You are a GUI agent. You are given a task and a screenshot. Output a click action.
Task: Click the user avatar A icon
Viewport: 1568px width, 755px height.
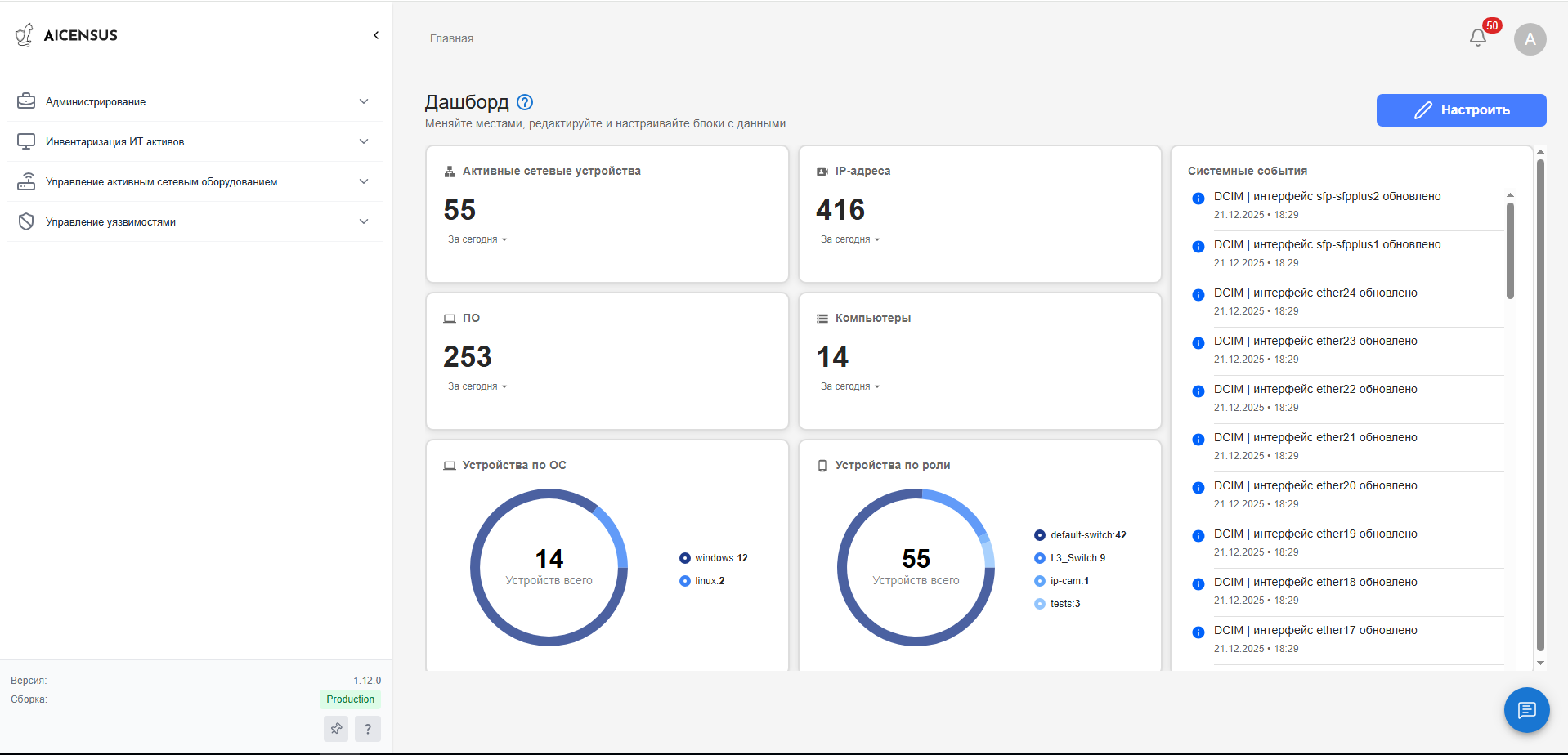pos(1530,39)
